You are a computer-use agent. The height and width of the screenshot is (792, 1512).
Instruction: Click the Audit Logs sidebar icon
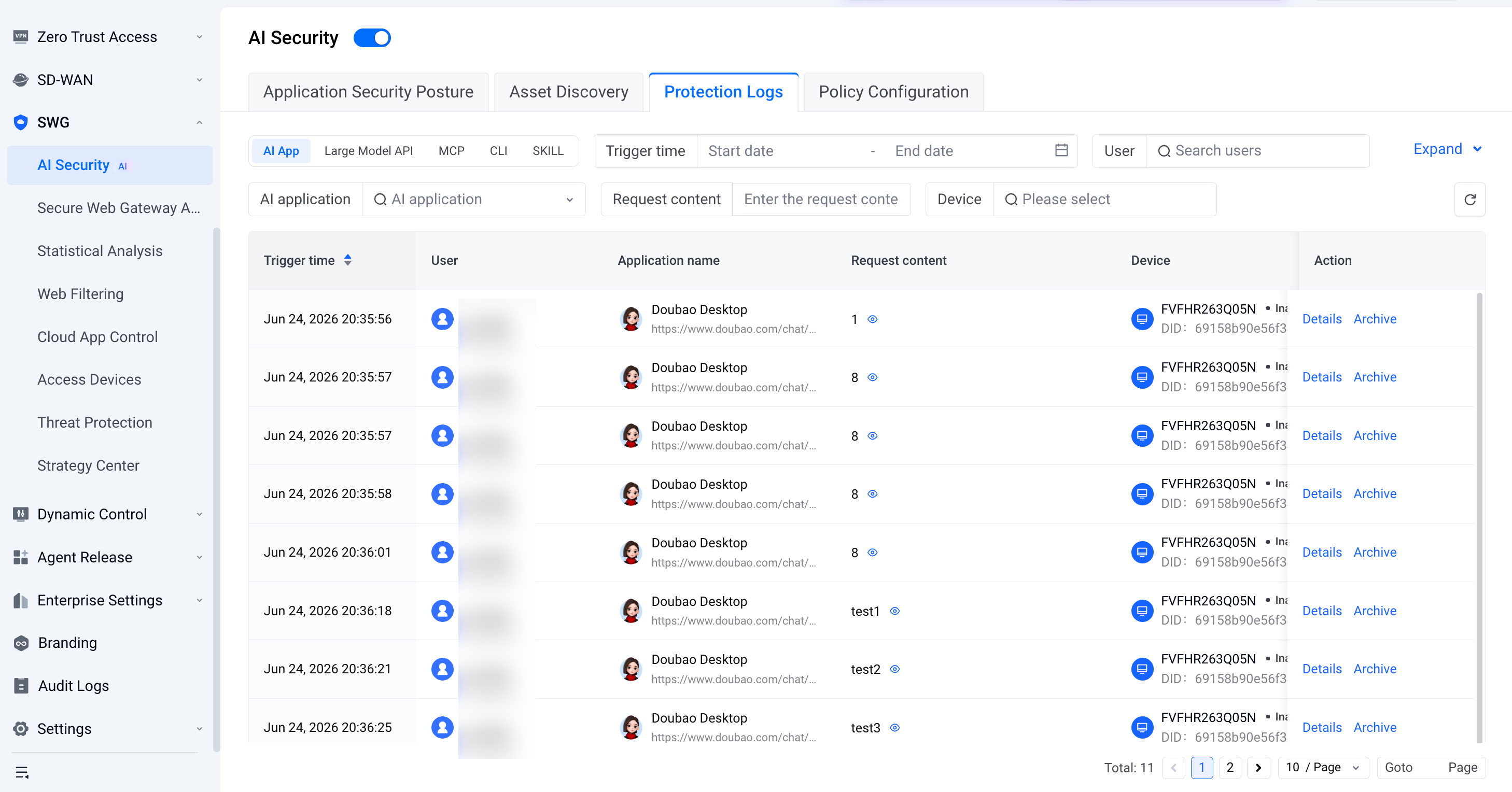tap(21, 685)
